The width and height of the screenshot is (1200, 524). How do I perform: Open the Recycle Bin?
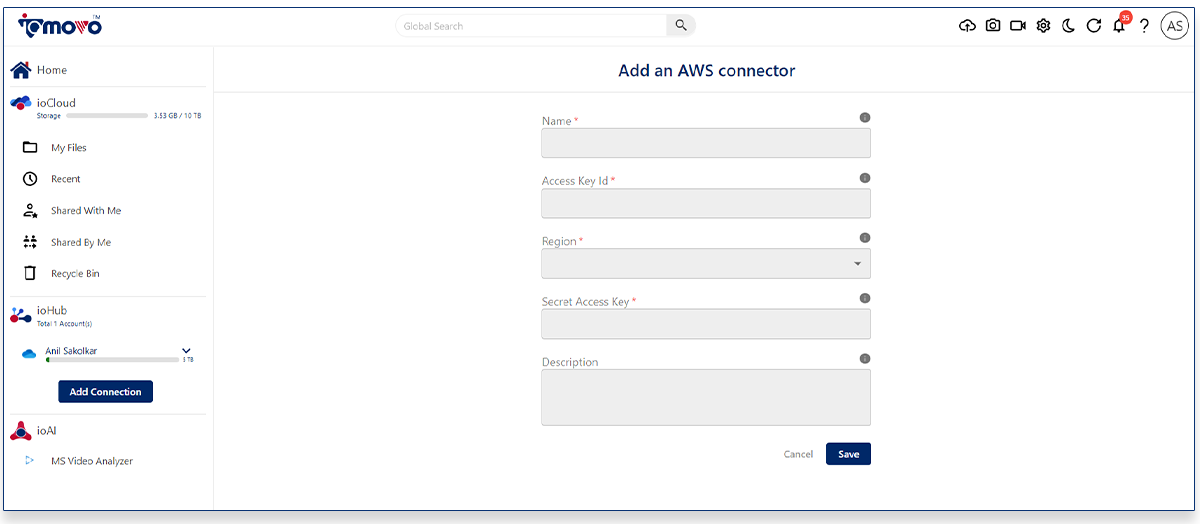[x=75, y=274]
